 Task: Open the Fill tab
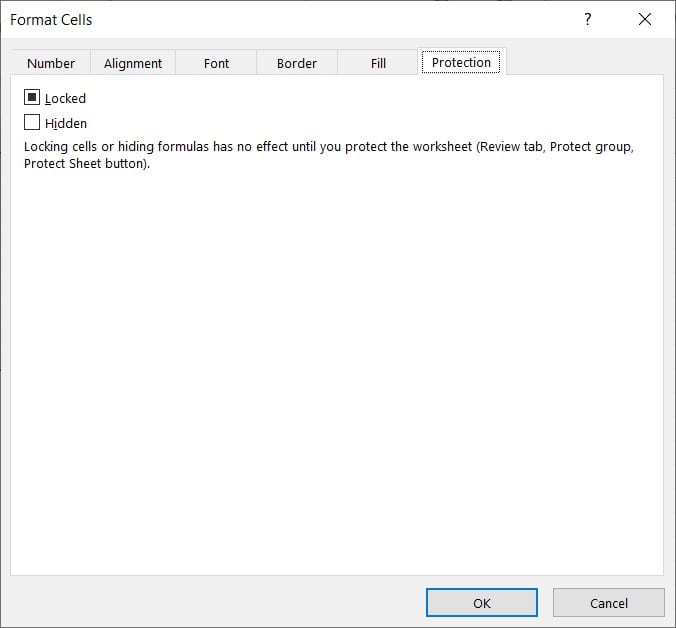[x=378, y=63]
